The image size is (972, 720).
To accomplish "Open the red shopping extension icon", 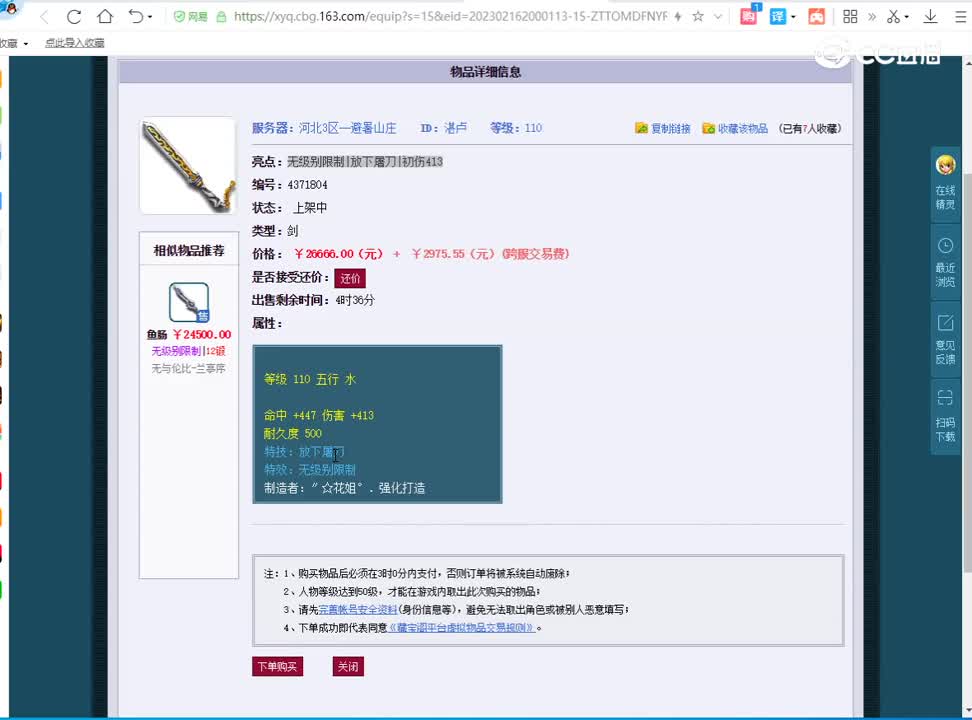I will click(x=749, y=16).
